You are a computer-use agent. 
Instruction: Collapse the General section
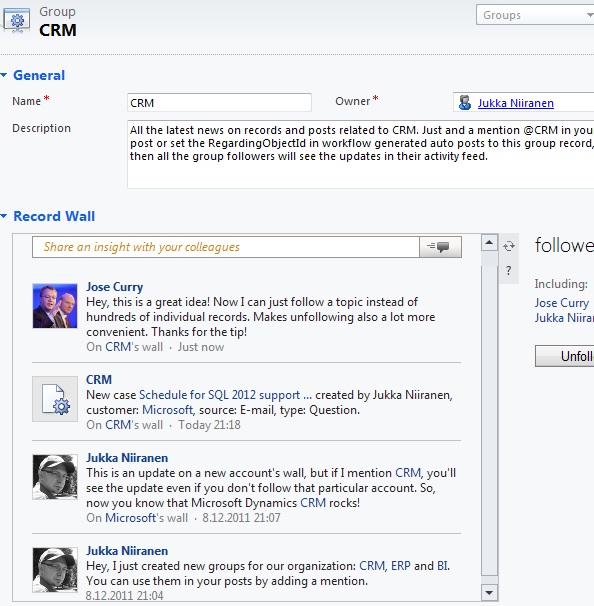[4, 75]
